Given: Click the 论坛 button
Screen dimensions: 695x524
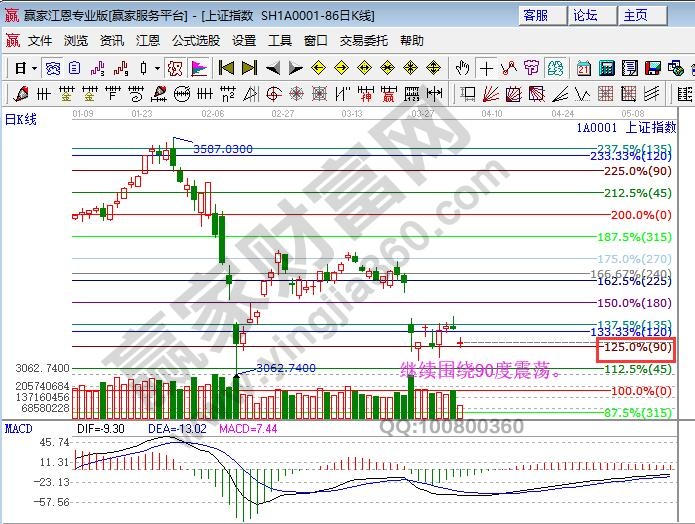Looking at the screenshot, I should tap(585, 15).
